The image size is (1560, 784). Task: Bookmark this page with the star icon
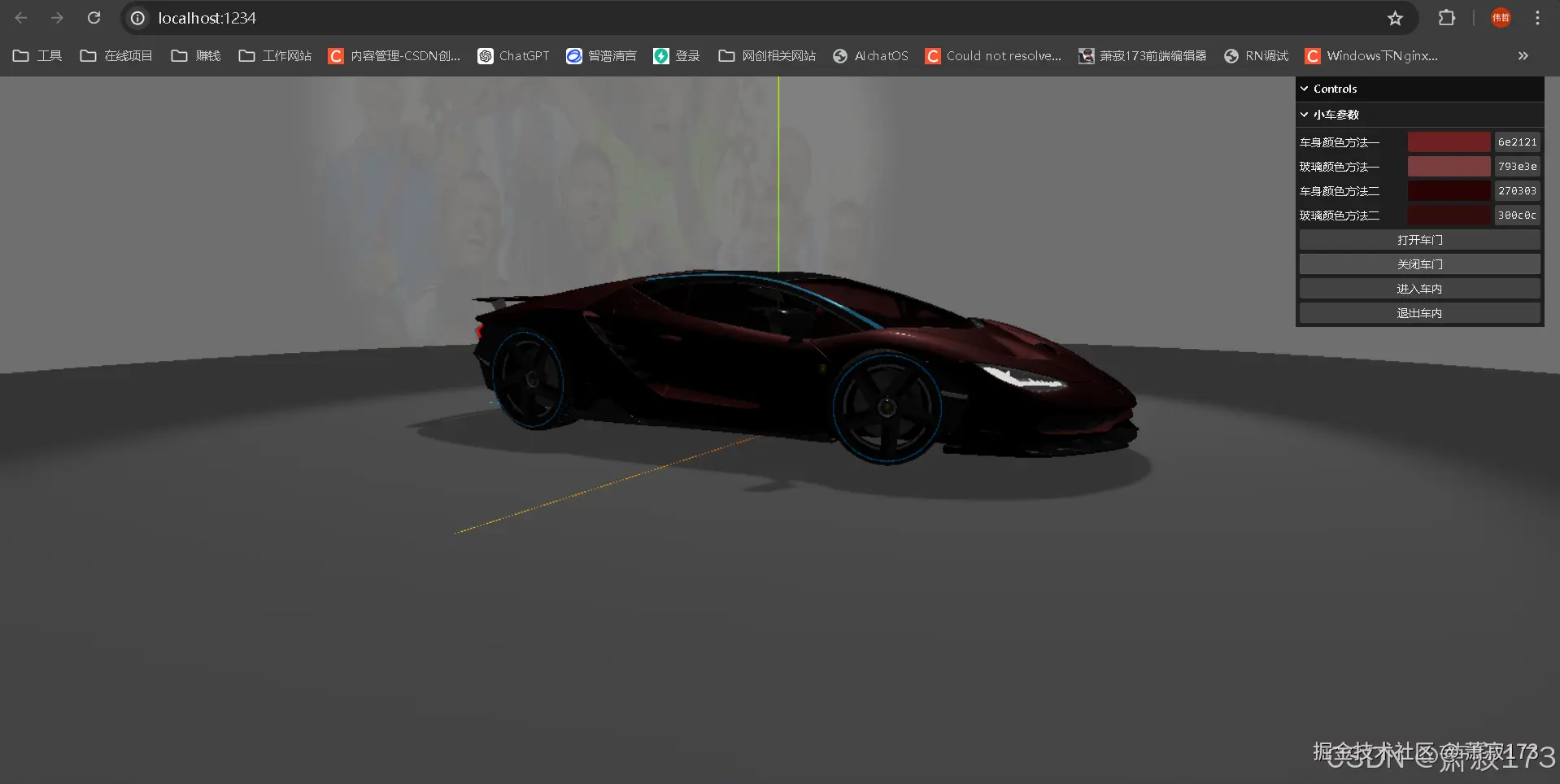[1396, 18]
